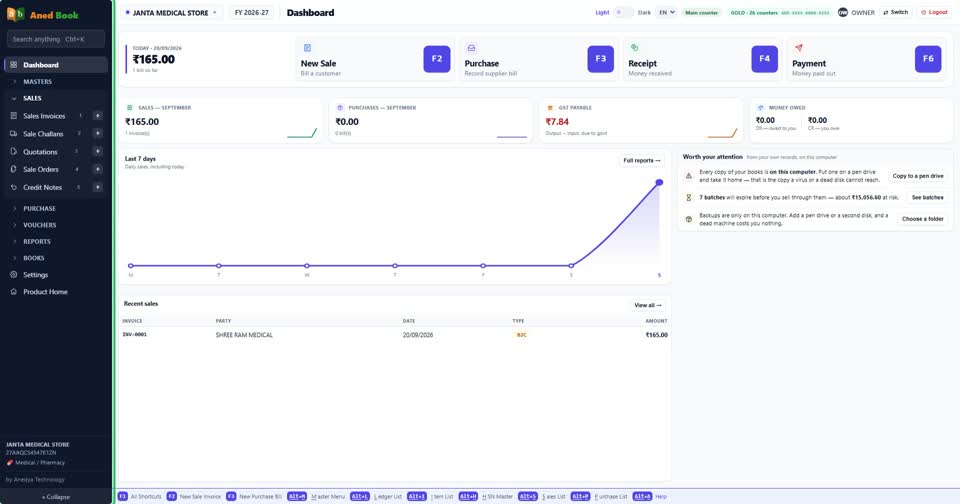Click the OWNER avatar icon

click(843, 12)
